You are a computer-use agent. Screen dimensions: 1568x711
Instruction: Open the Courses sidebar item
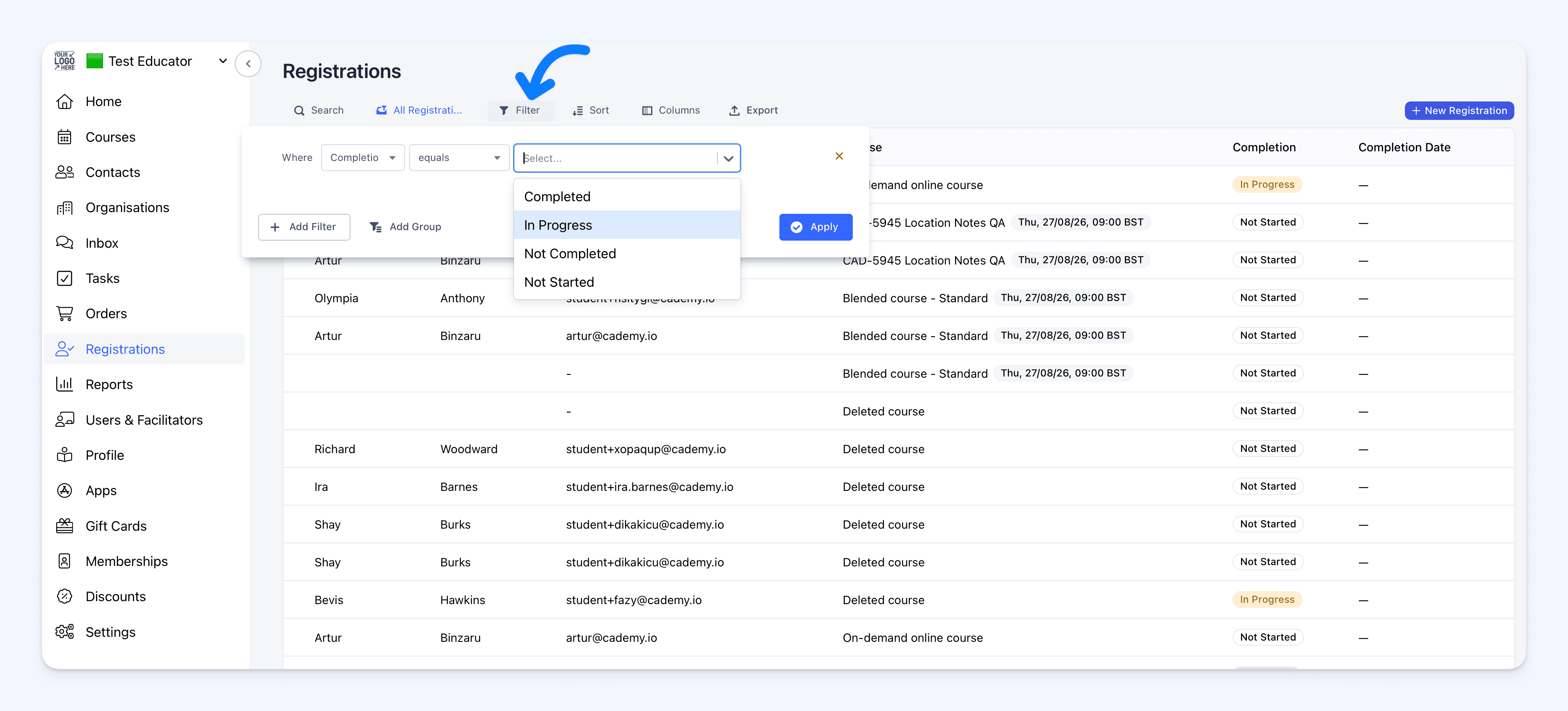(x=144, y=137)
